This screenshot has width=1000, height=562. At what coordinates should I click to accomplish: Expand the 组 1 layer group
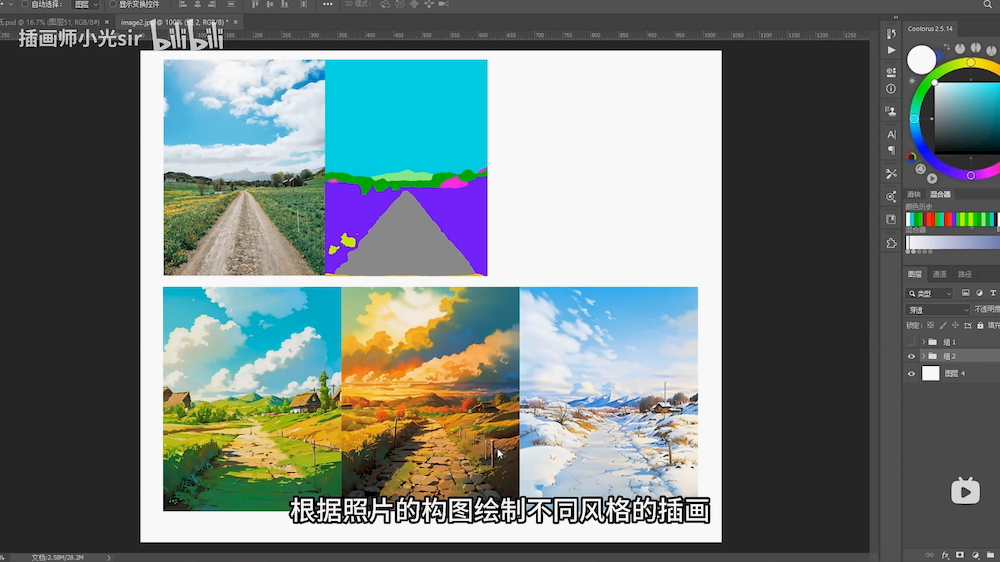click(923, 342)
